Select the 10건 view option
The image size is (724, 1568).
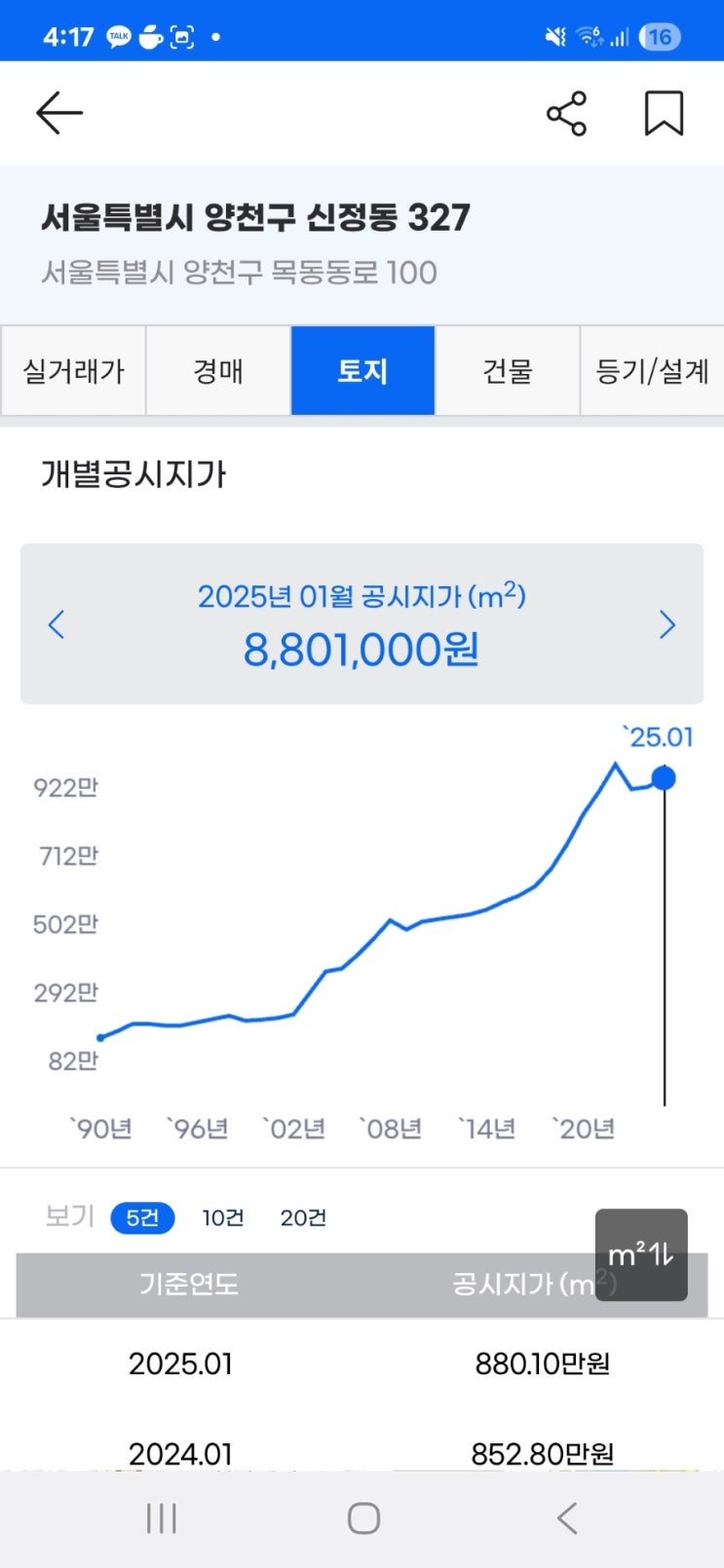[223, 1217]
